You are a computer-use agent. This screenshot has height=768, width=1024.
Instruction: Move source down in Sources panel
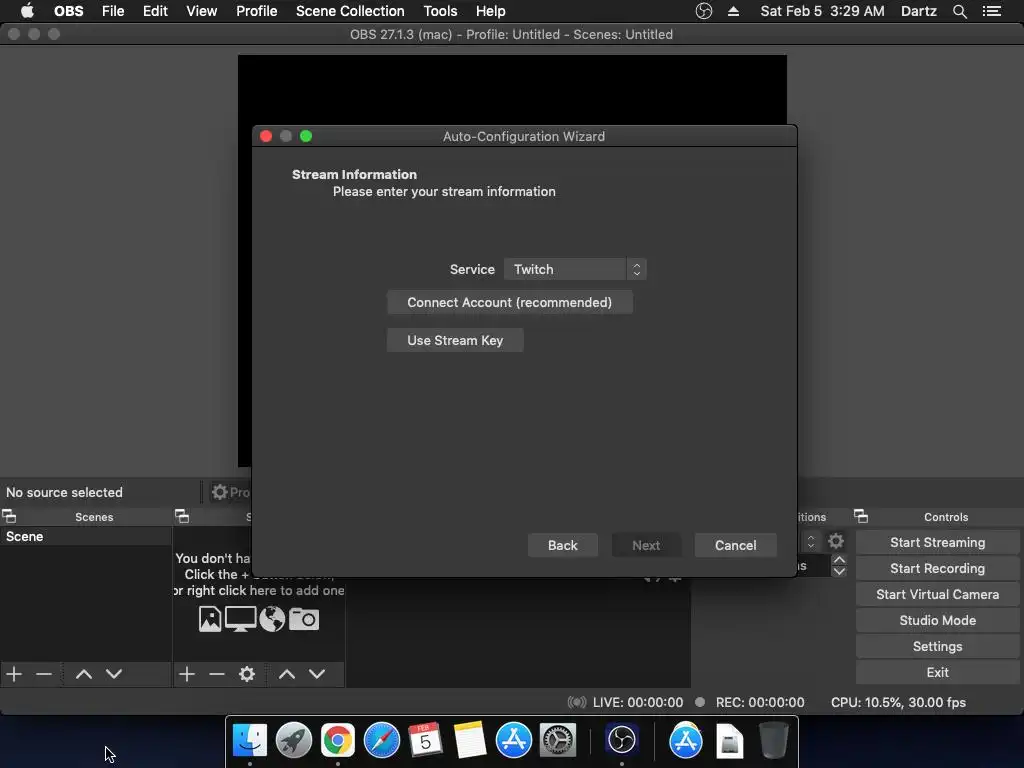pos(317,674)
